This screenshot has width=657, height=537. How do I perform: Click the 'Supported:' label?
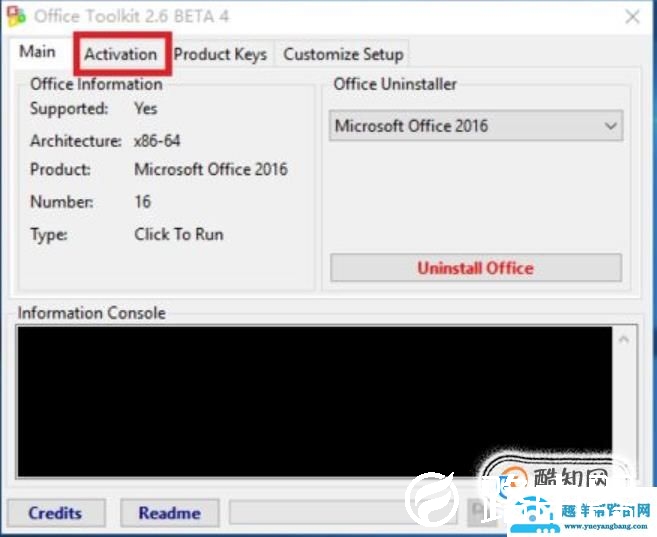click(x=69, y=109)
